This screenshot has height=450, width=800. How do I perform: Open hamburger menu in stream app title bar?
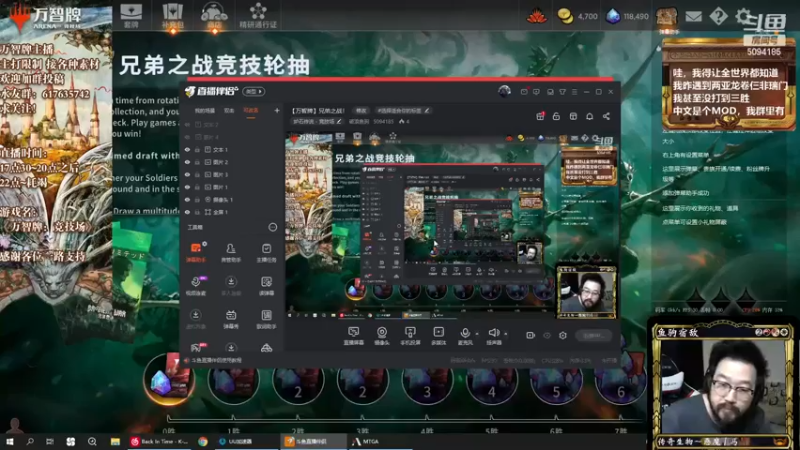pos(574,92)
